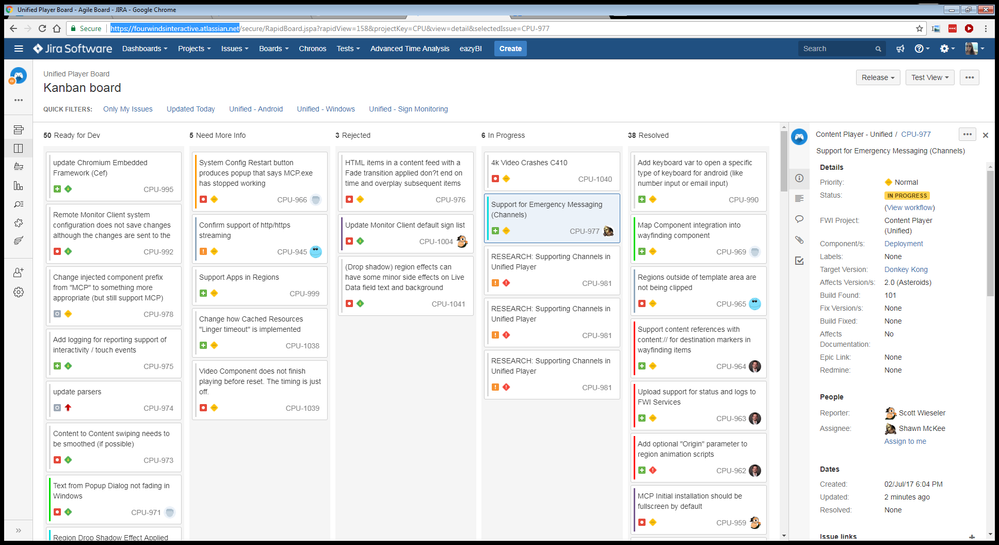Viewport: 999px width, 545px height.
Task: Select card 'update Chromium Embedded Framework (Cef)'
Action: 113,175
